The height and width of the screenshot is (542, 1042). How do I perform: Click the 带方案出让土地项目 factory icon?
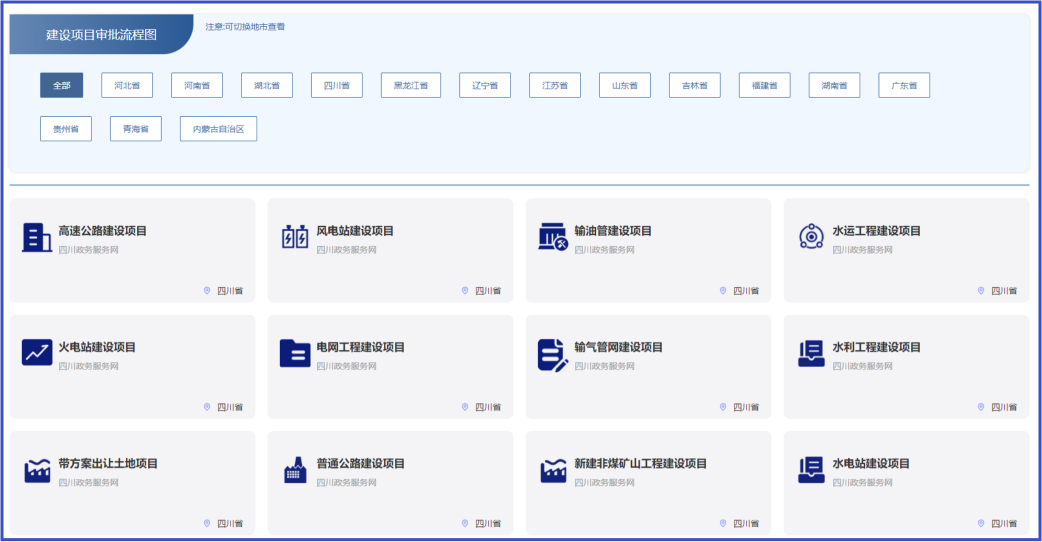(37, 470)
